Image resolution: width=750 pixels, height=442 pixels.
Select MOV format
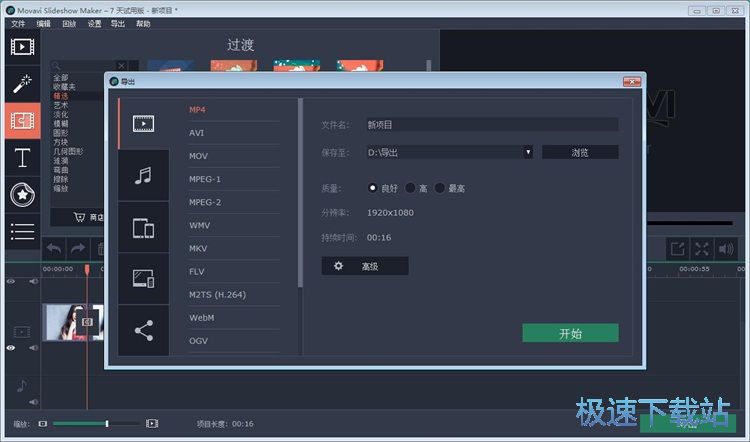pos(198,156)
